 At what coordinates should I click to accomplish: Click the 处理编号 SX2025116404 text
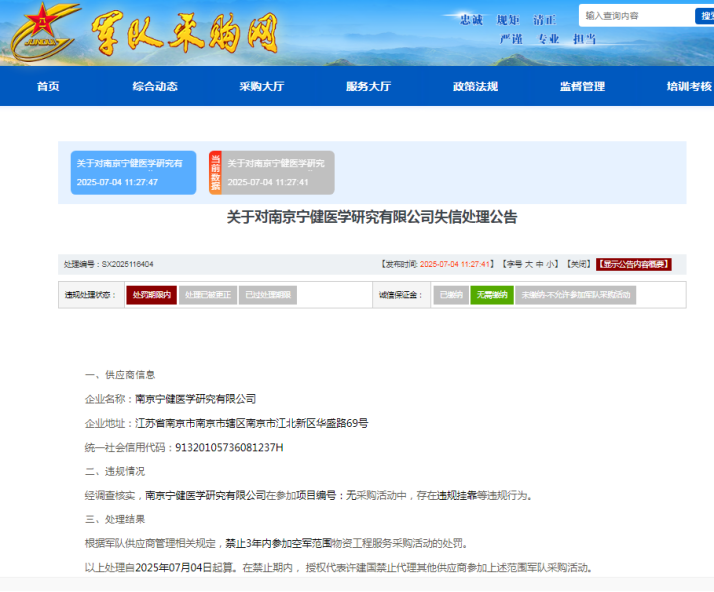click(108, 264)
